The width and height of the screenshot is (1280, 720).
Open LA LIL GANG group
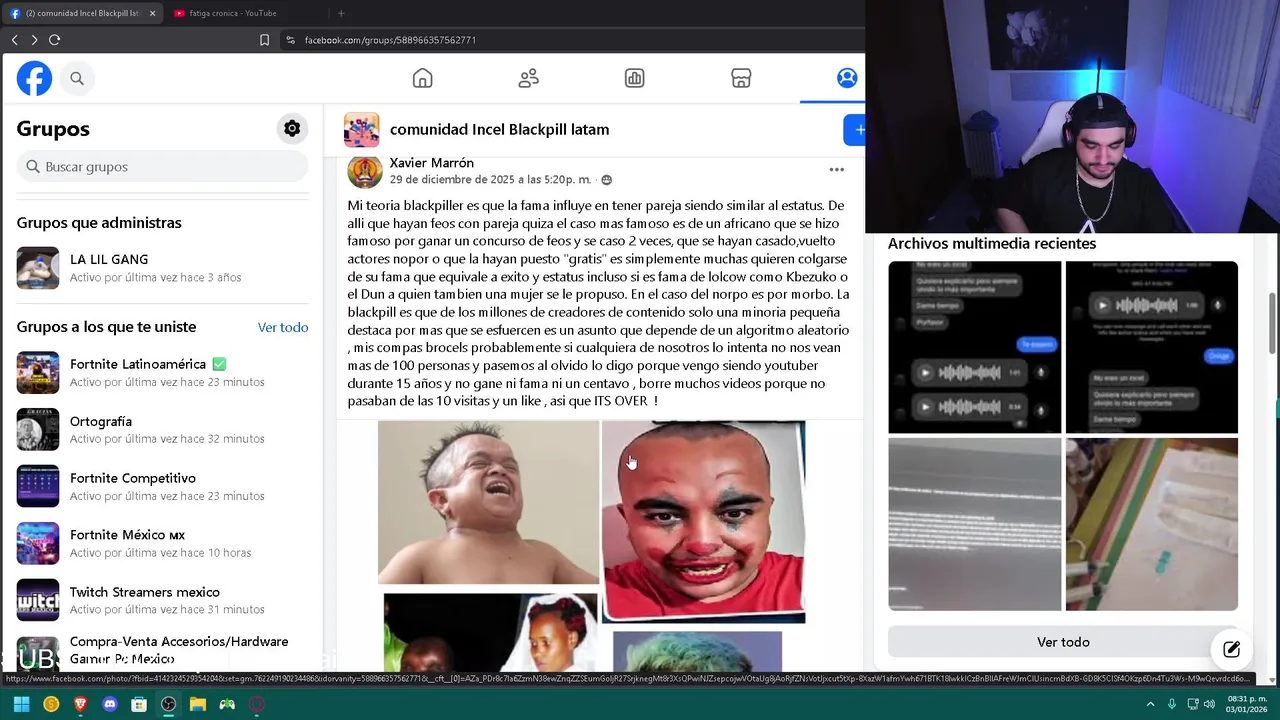pyautogui.click(x=162, y=268)
